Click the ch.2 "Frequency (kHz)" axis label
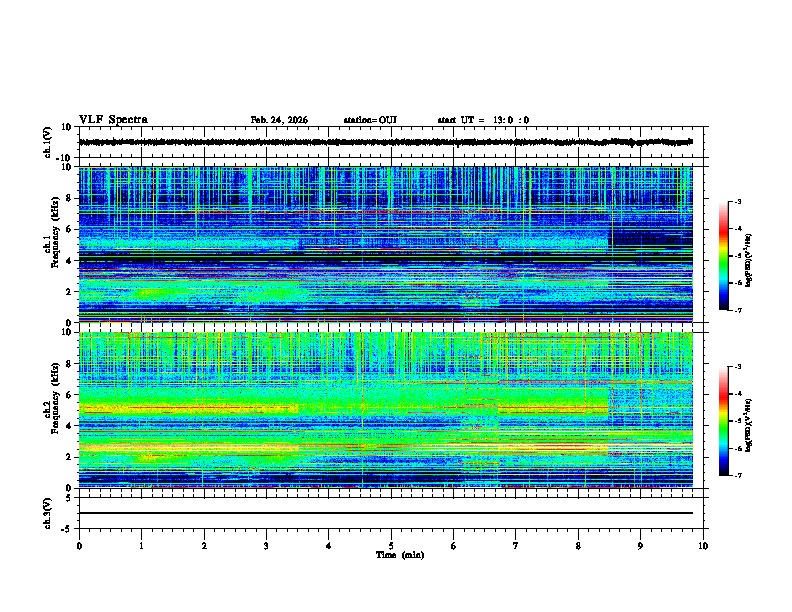The image size is (792, 612). click(x=55, y=398)
